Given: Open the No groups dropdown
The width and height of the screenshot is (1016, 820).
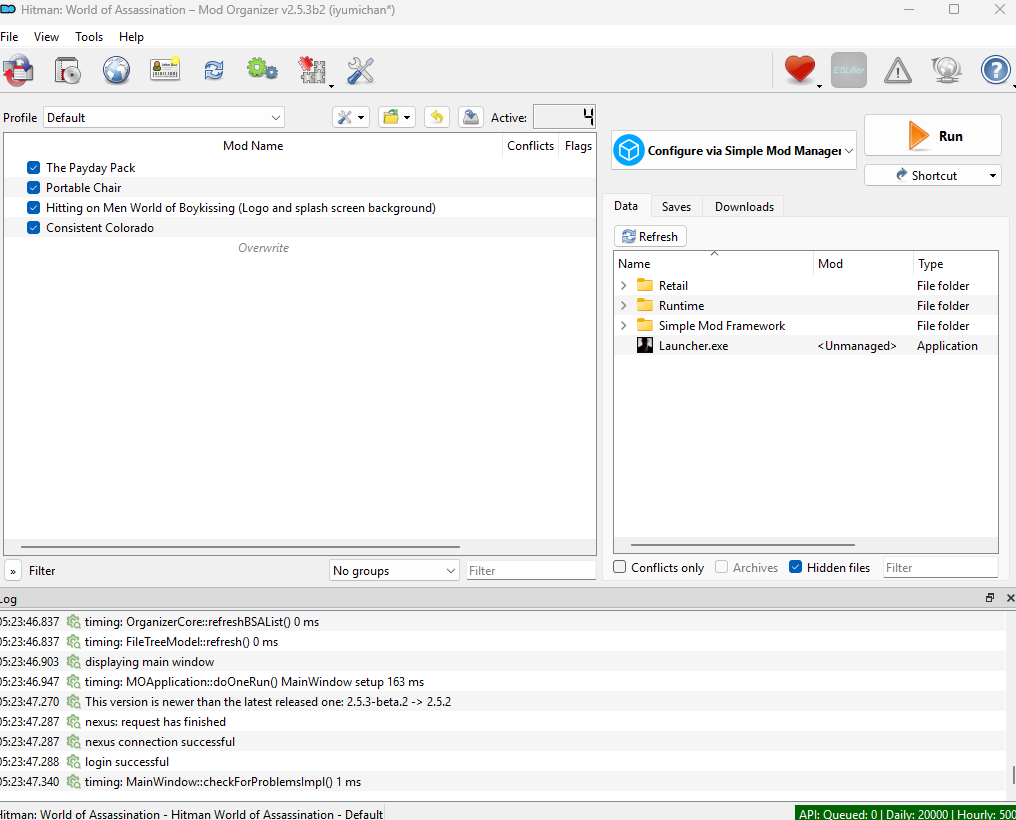Looking at the screenshot, I should [394, 571].
